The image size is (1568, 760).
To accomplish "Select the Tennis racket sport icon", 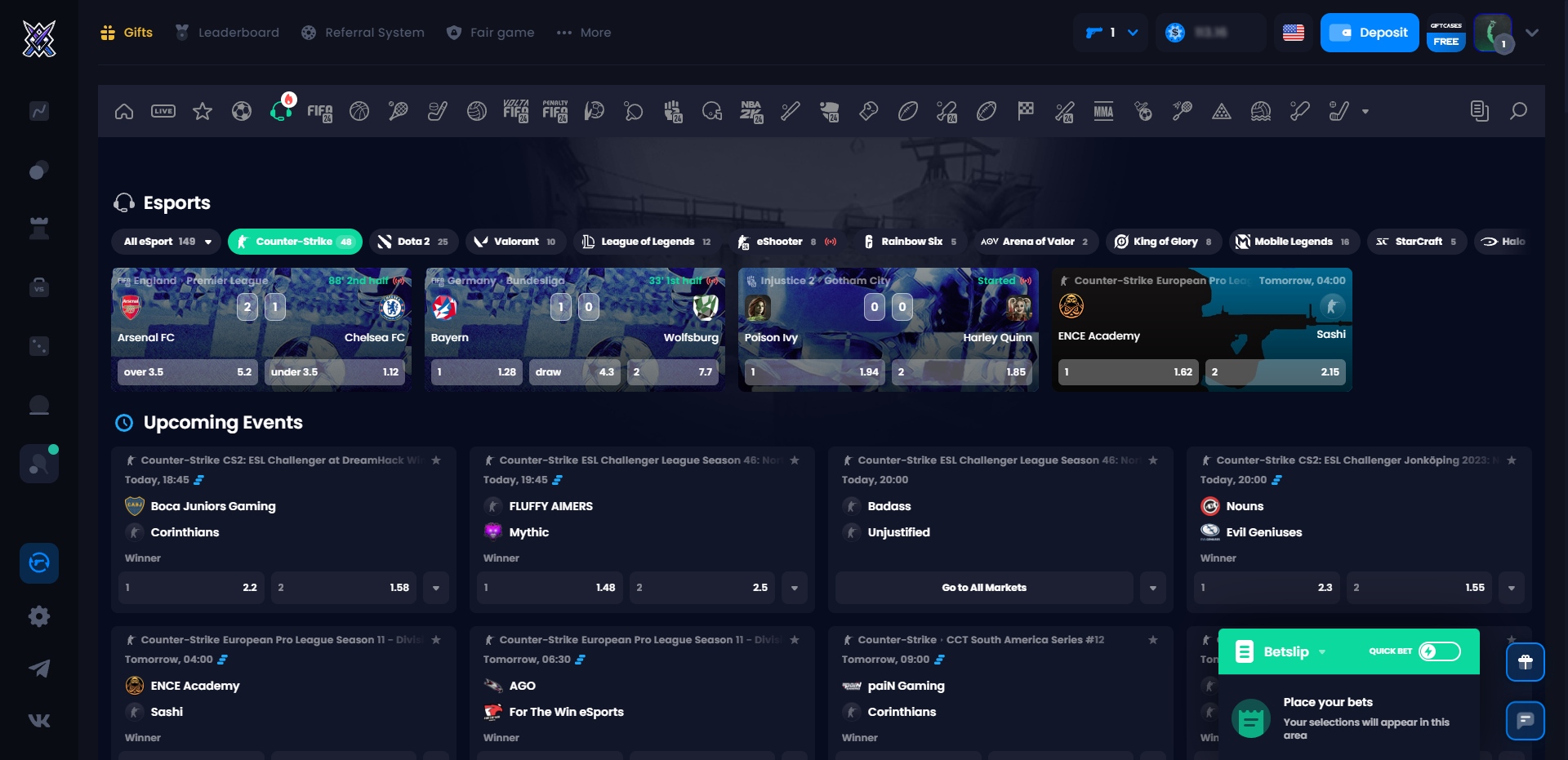I will point(399,111).
